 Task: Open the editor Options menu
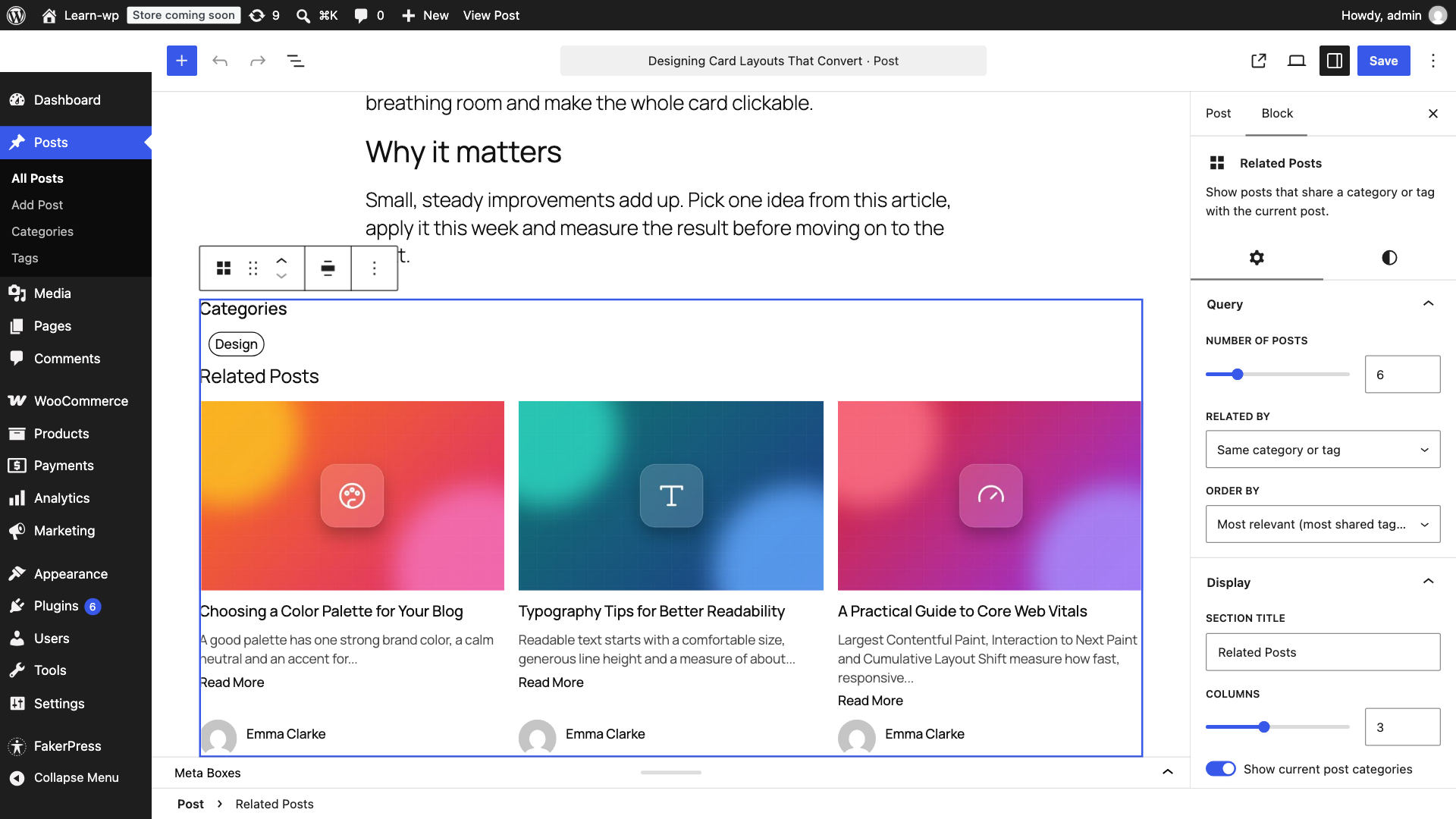click(x=1433, y=61)
